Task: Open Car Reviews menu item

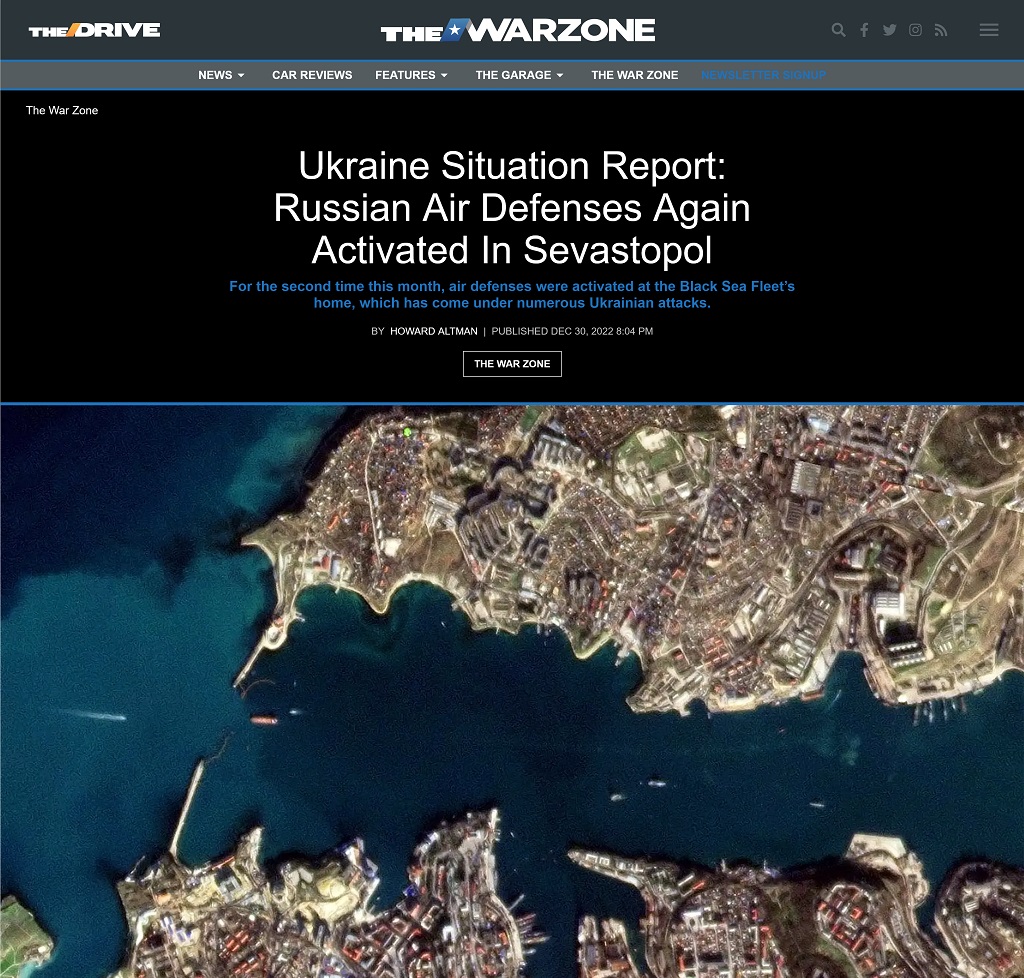Action: 312,75
